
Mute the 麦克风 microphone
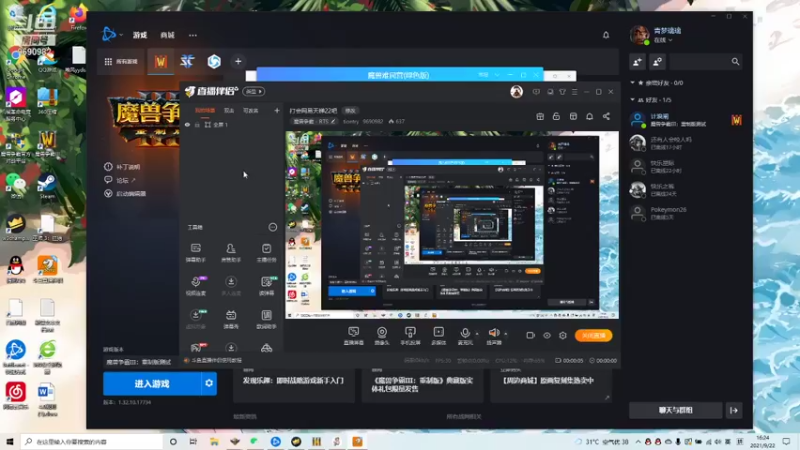pos(465,336)
